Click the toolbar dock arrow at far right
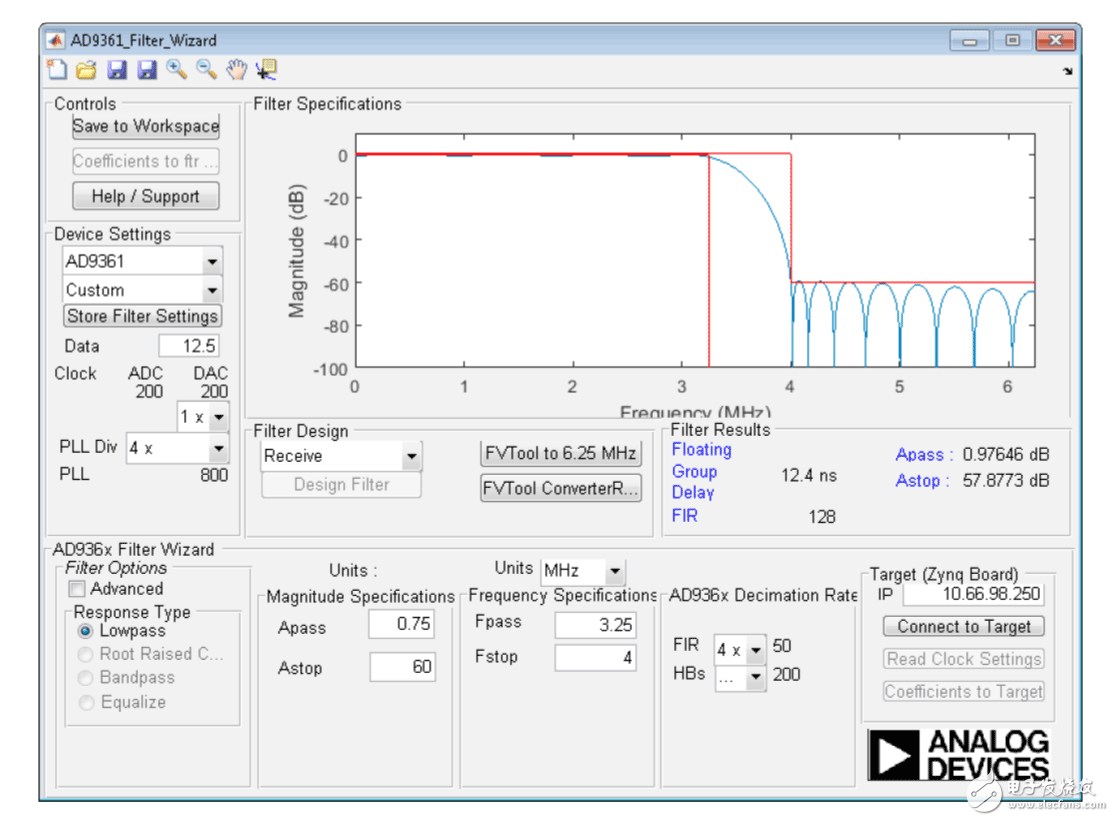 click(1067, 71)
